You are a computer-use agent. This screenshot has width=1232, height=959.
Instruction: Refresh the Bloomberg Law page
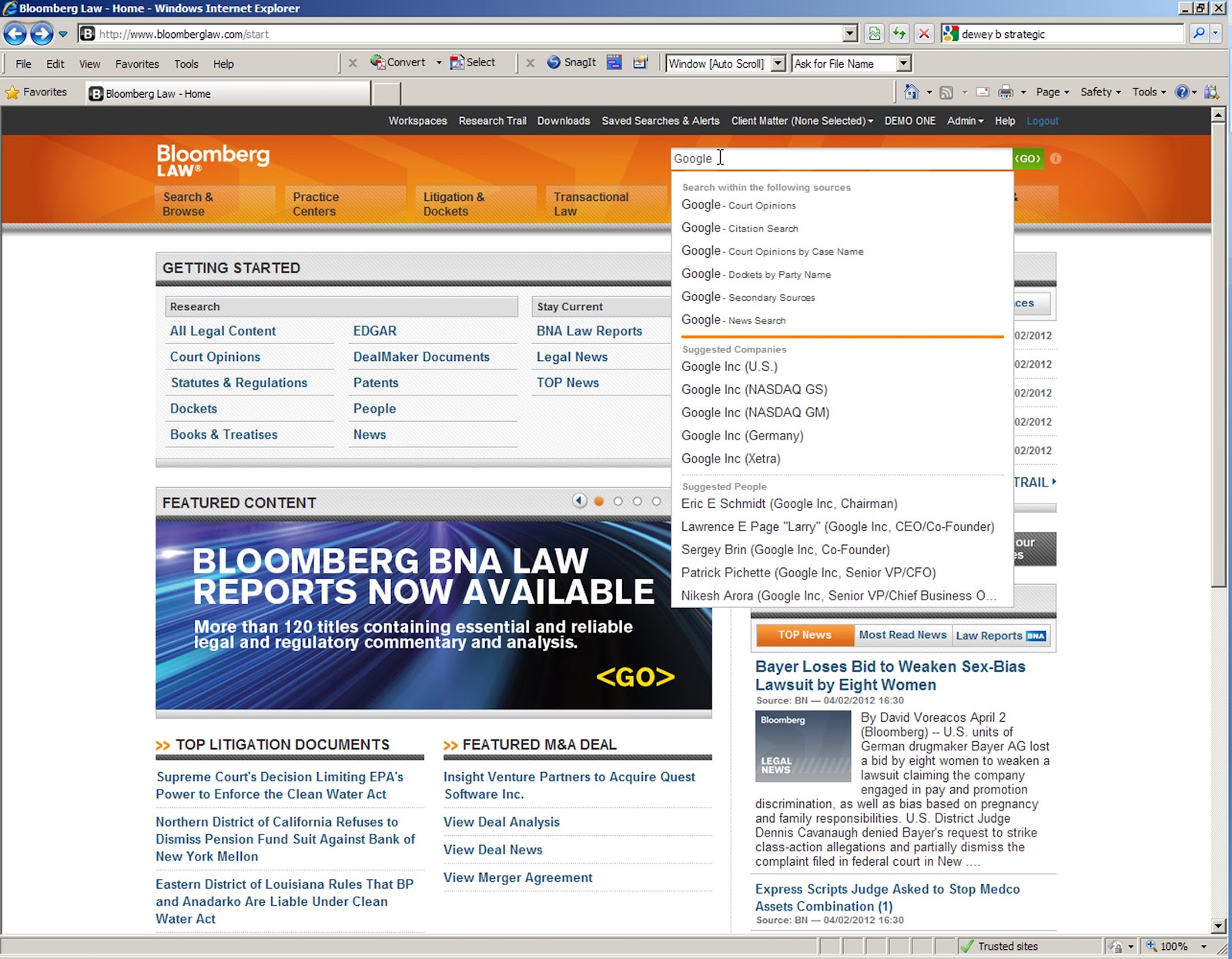coord(899,34)
